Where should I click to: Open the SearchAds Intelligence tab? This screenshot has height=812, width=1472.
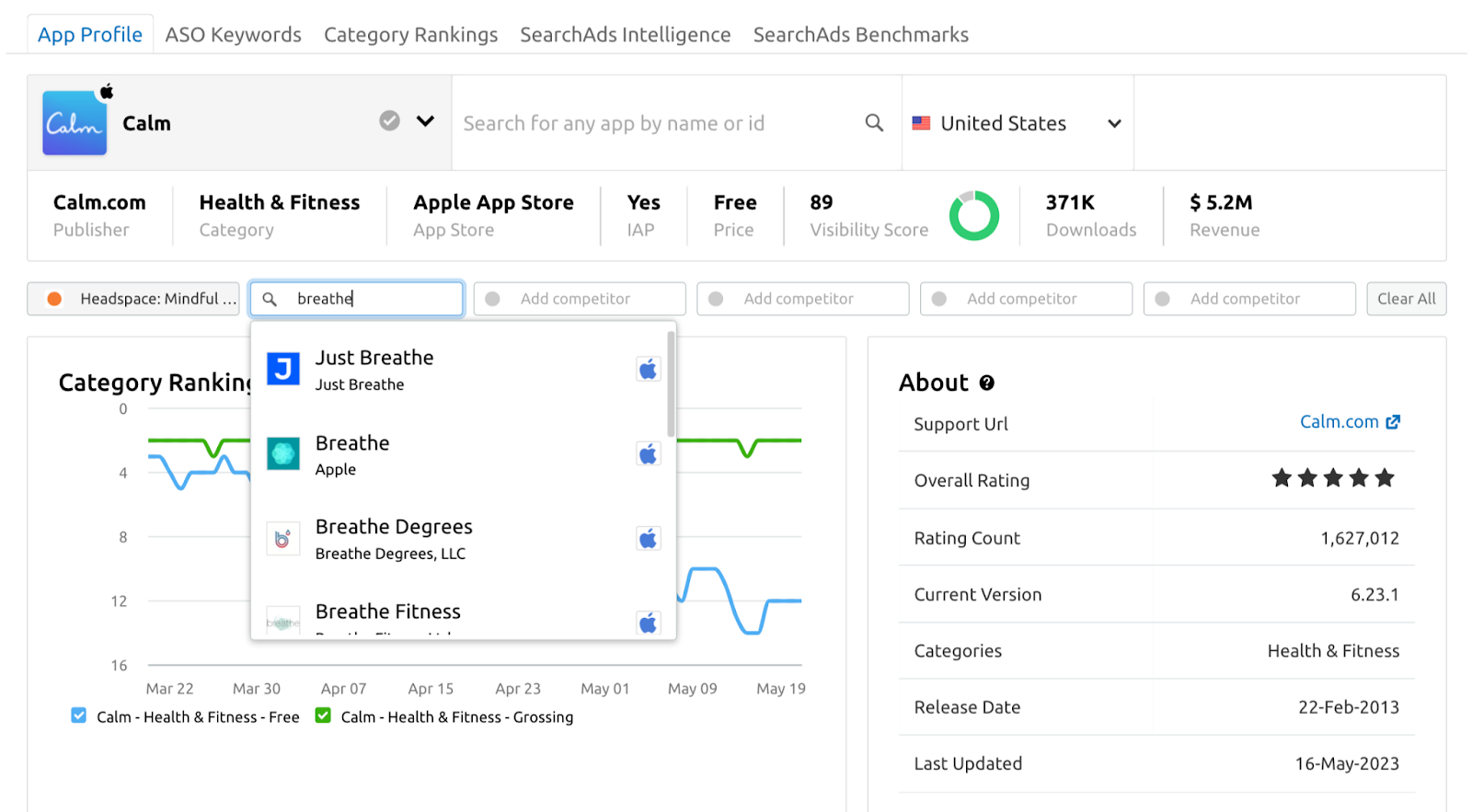(625, 35)
